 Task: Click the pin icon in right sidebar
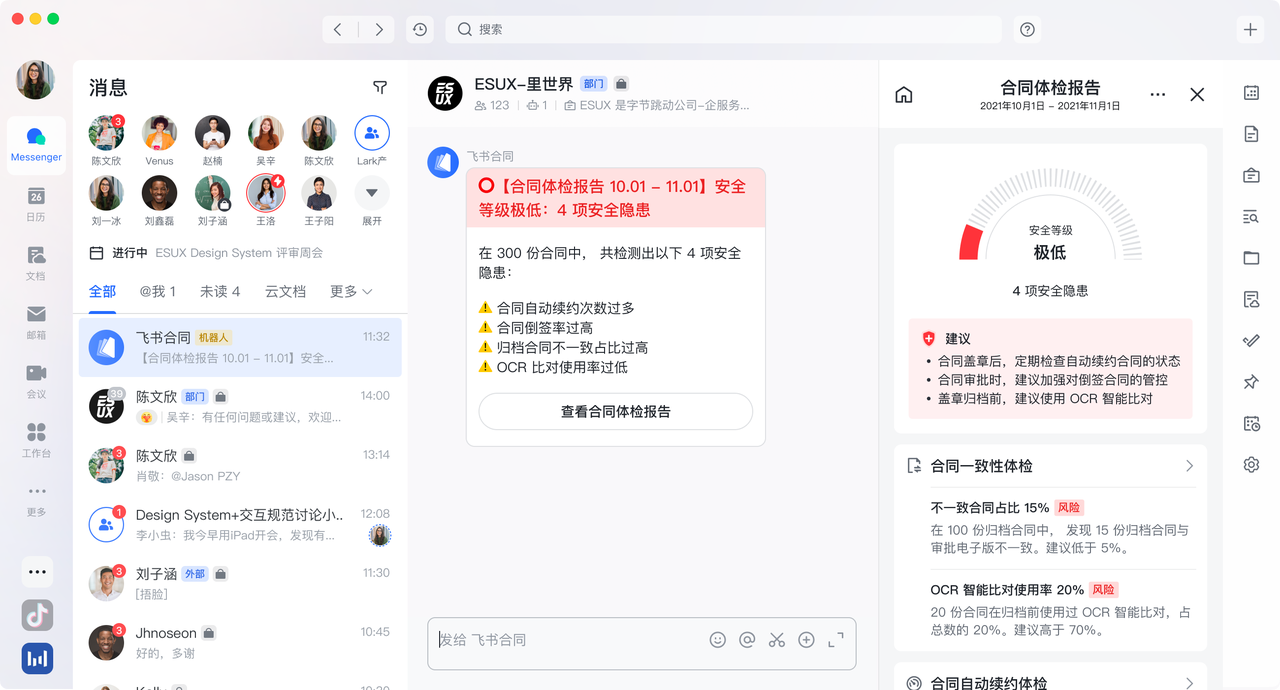[1251, 382]
